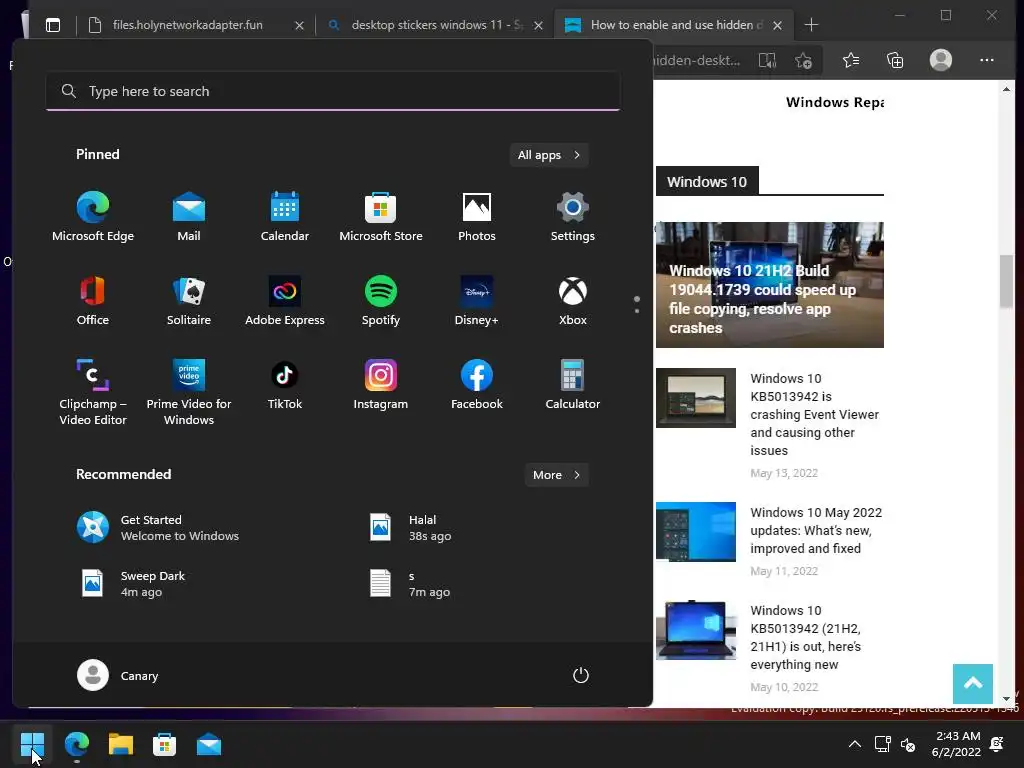This screenshot has width=1024, height=768.
Task: Expand All apps list
Action: (549, 155)
